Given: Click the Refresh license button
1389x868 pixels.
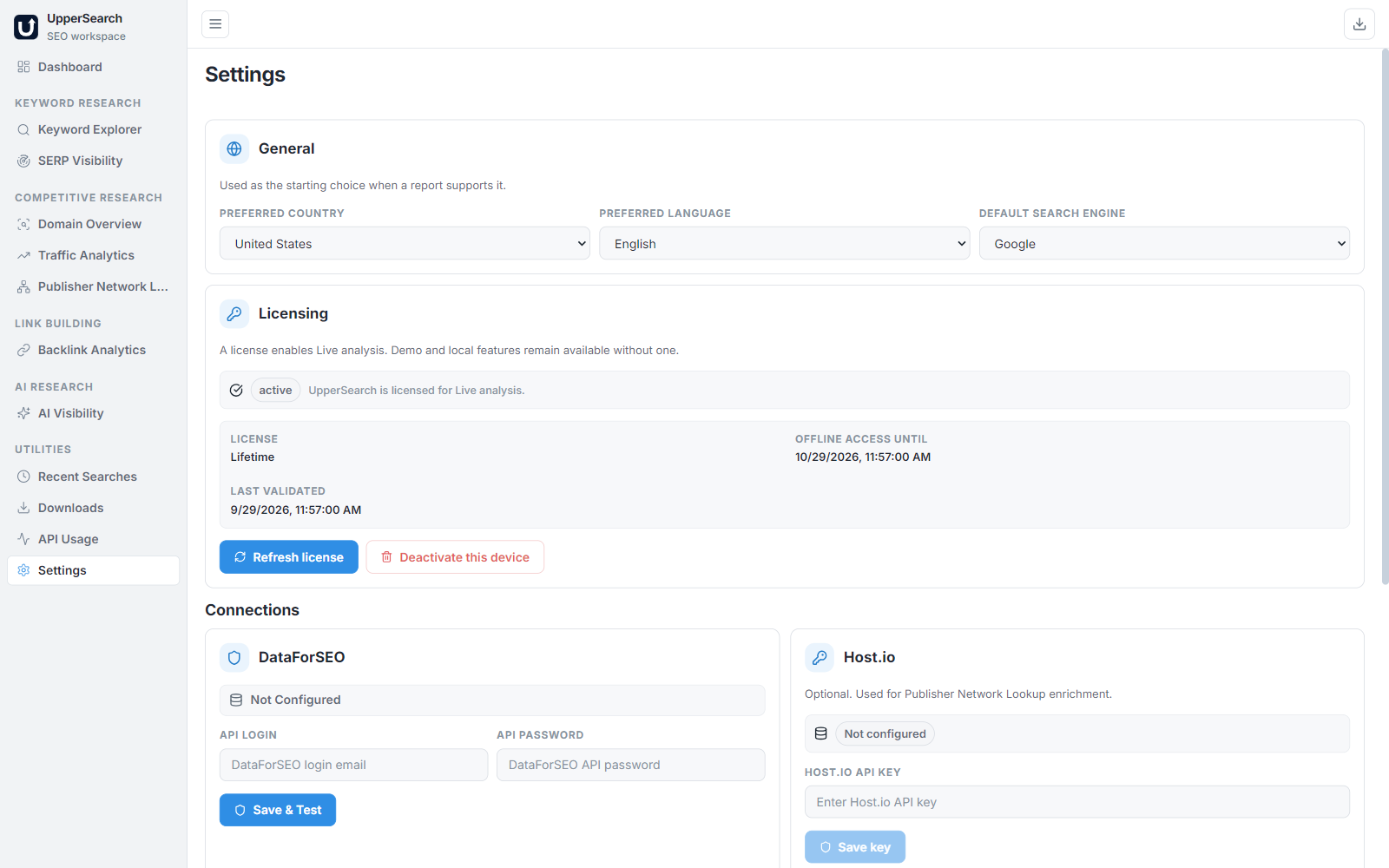Looking at the screenshot, I should (x=289, y=557).
